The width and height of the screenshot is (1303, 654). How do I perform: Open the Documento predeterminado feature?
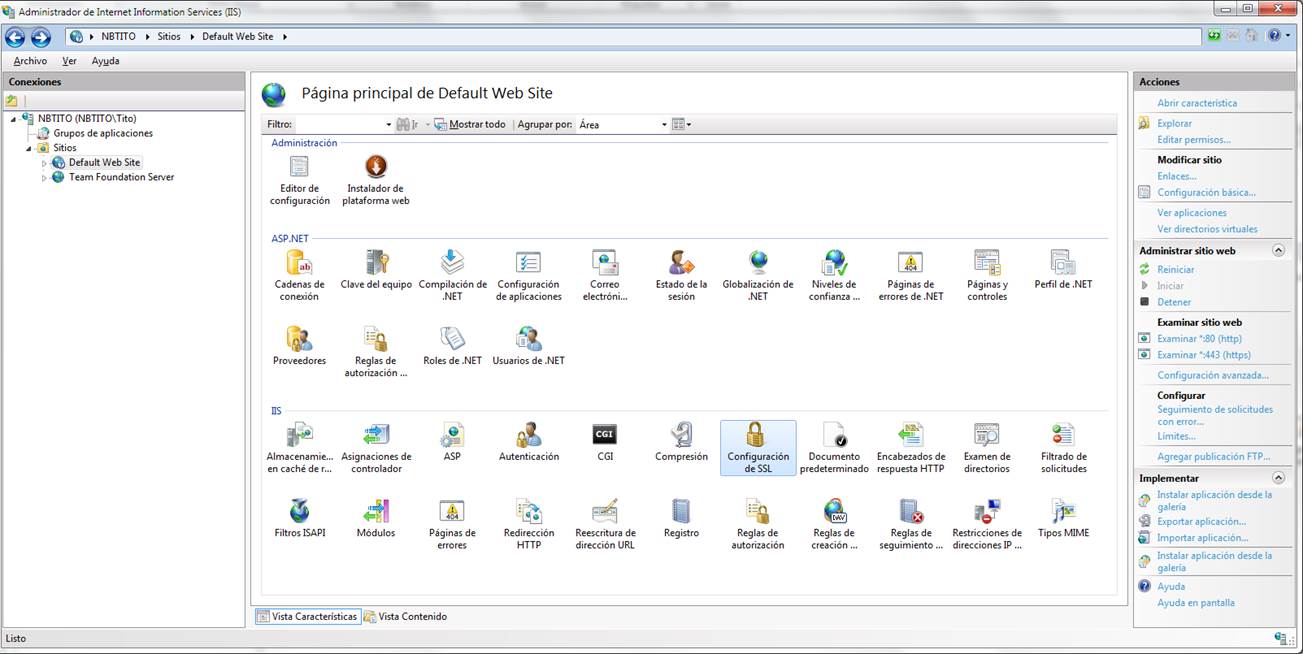tap(834, 435)
